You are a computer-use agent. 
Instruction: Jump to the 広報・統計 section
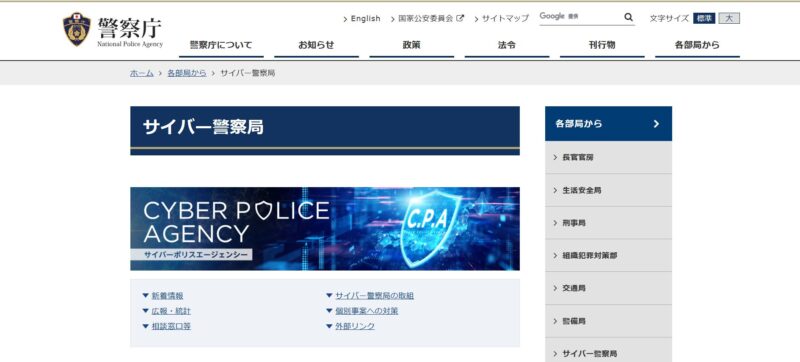click(171, 311)
